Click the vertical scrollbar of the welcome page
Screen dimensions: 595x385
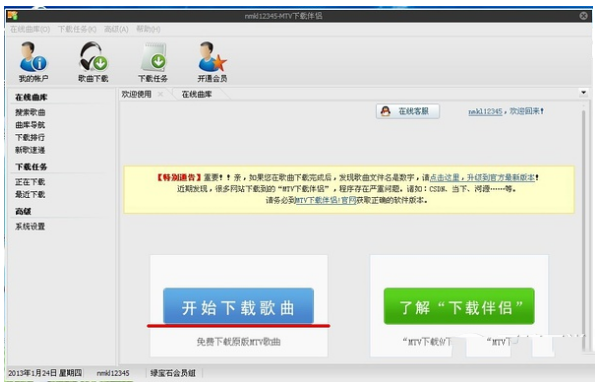point(584,230)
